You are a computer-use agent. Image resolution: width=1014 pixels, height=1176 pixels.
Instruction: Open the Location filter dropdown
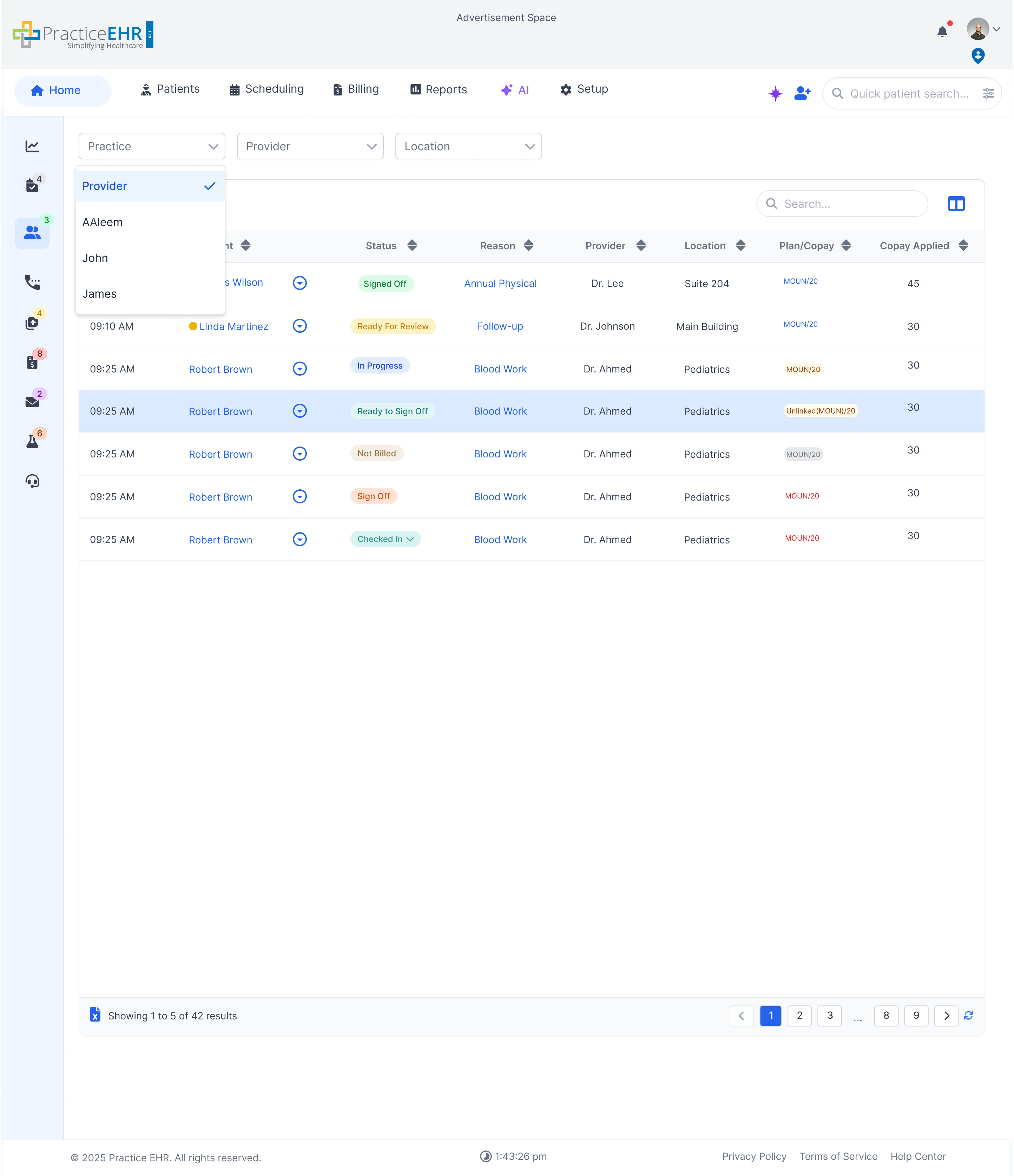pyautogui.click(x=468, y=146)
